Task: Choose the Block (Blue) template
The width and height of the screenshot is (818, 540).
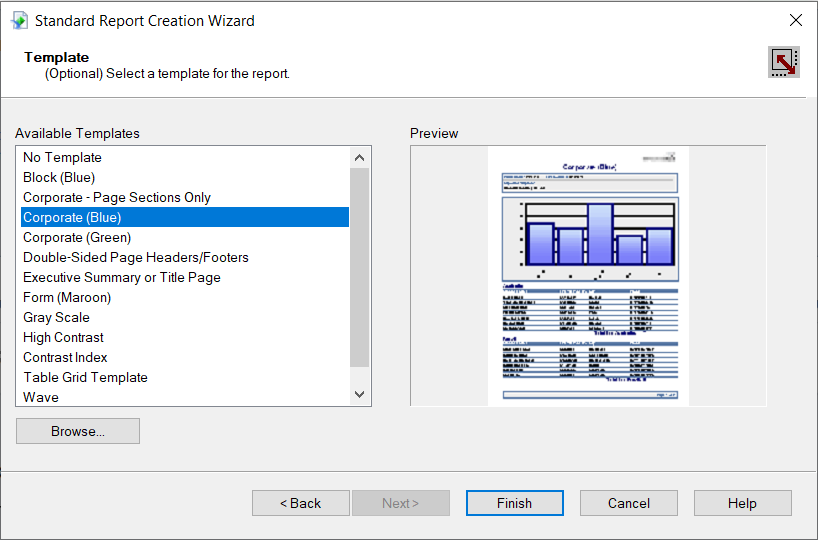Action: coord(59,177)
